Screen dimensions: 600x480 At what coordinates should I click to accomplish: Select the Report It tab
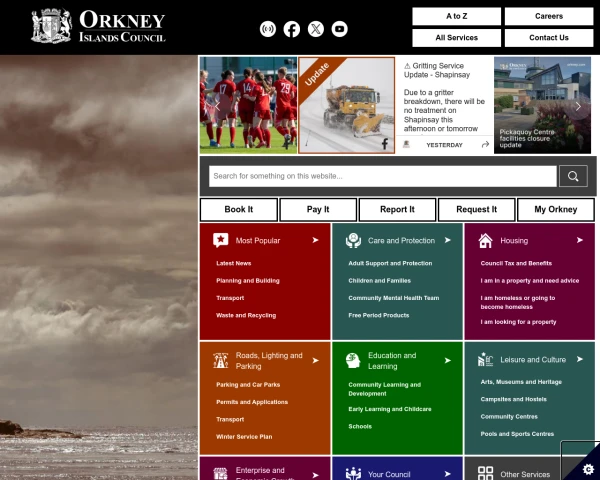397,210
